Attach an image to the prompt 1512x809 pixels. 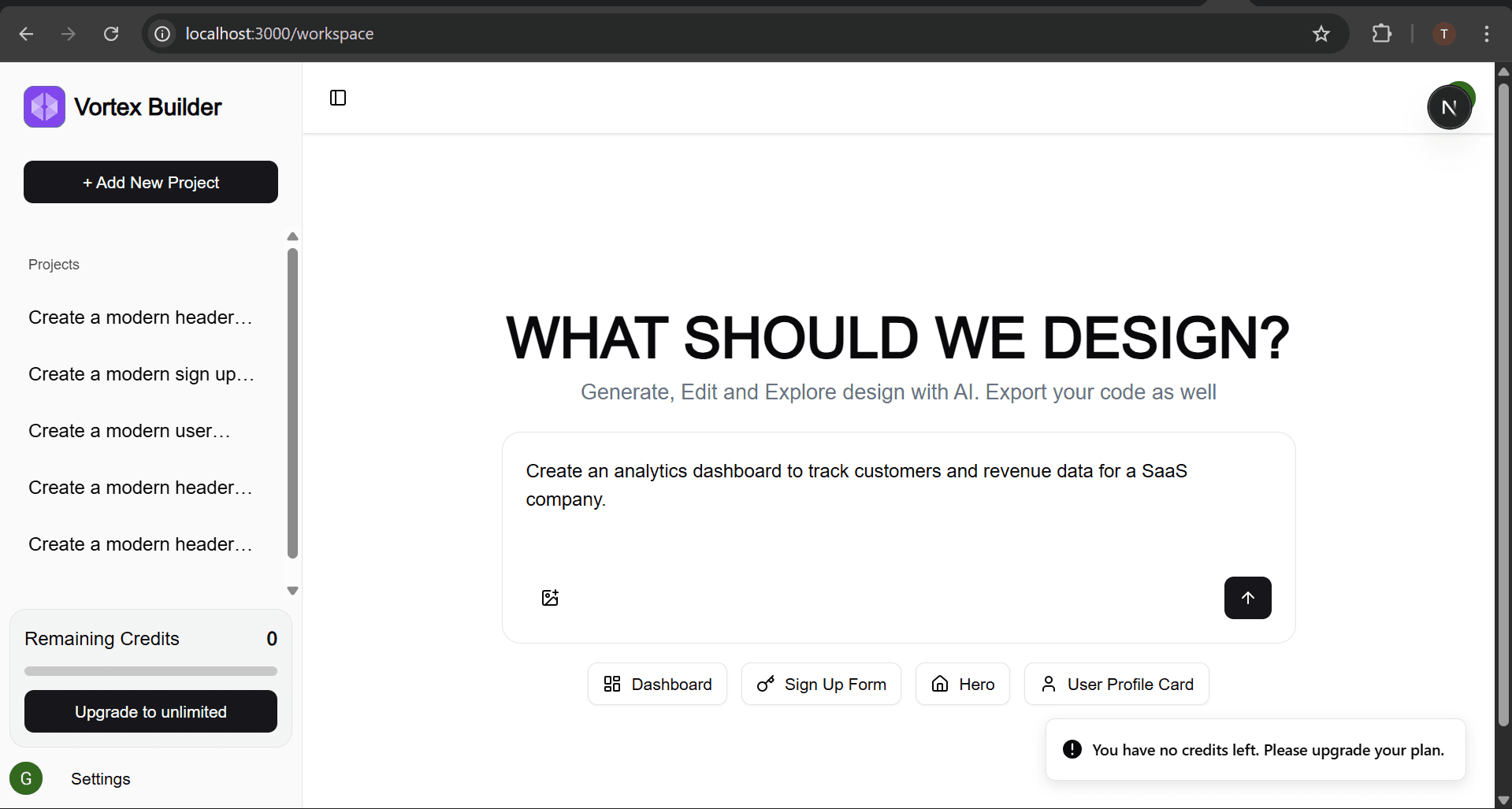550,598
